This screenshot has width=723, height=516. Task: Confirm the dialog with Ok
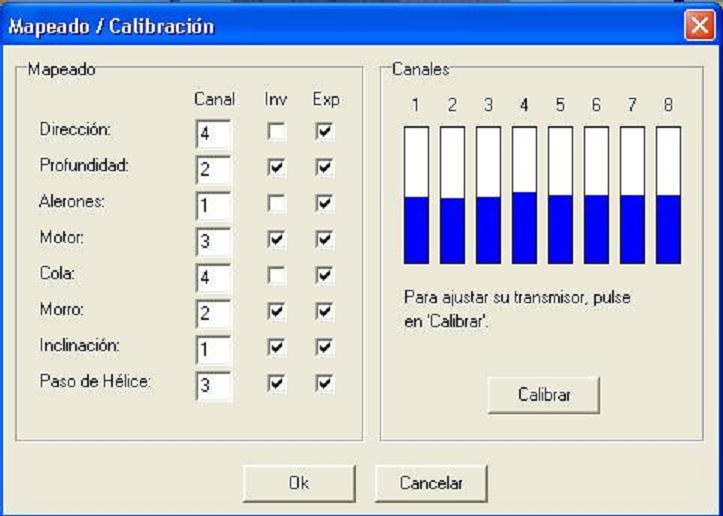(298, 483)
